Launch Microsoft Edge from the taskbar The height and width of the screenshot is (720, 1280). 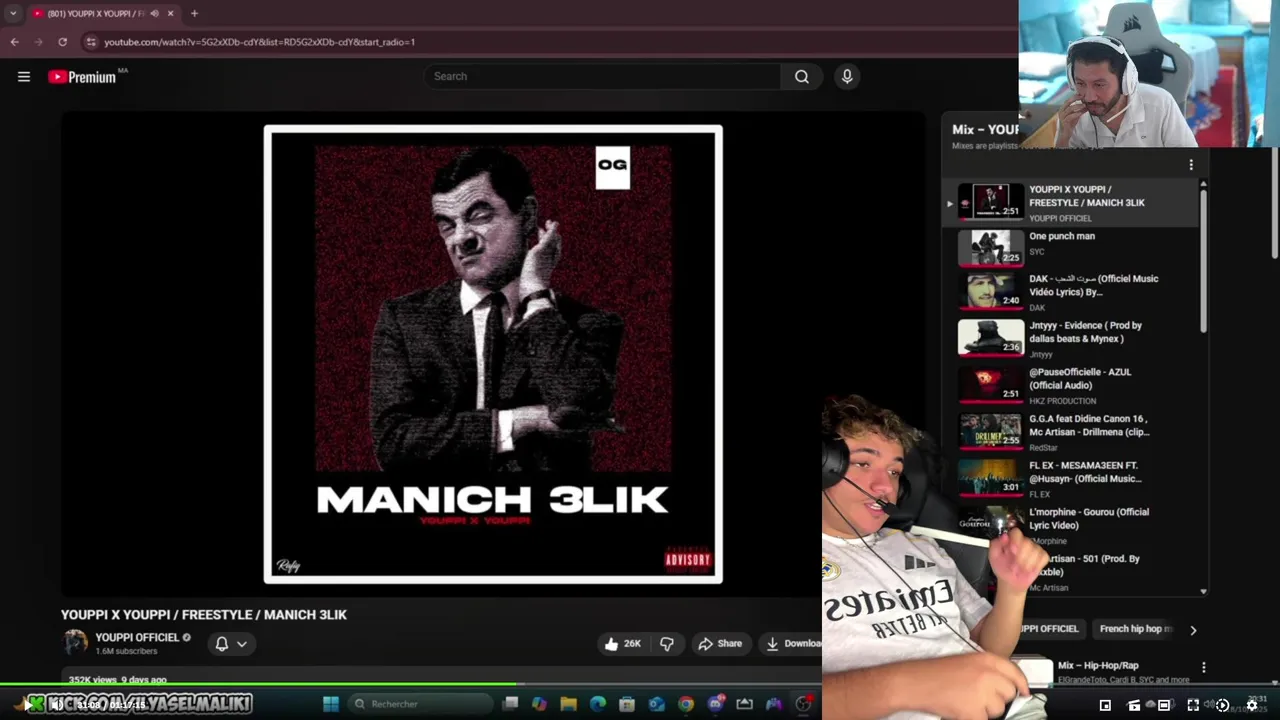pos(598,704)
